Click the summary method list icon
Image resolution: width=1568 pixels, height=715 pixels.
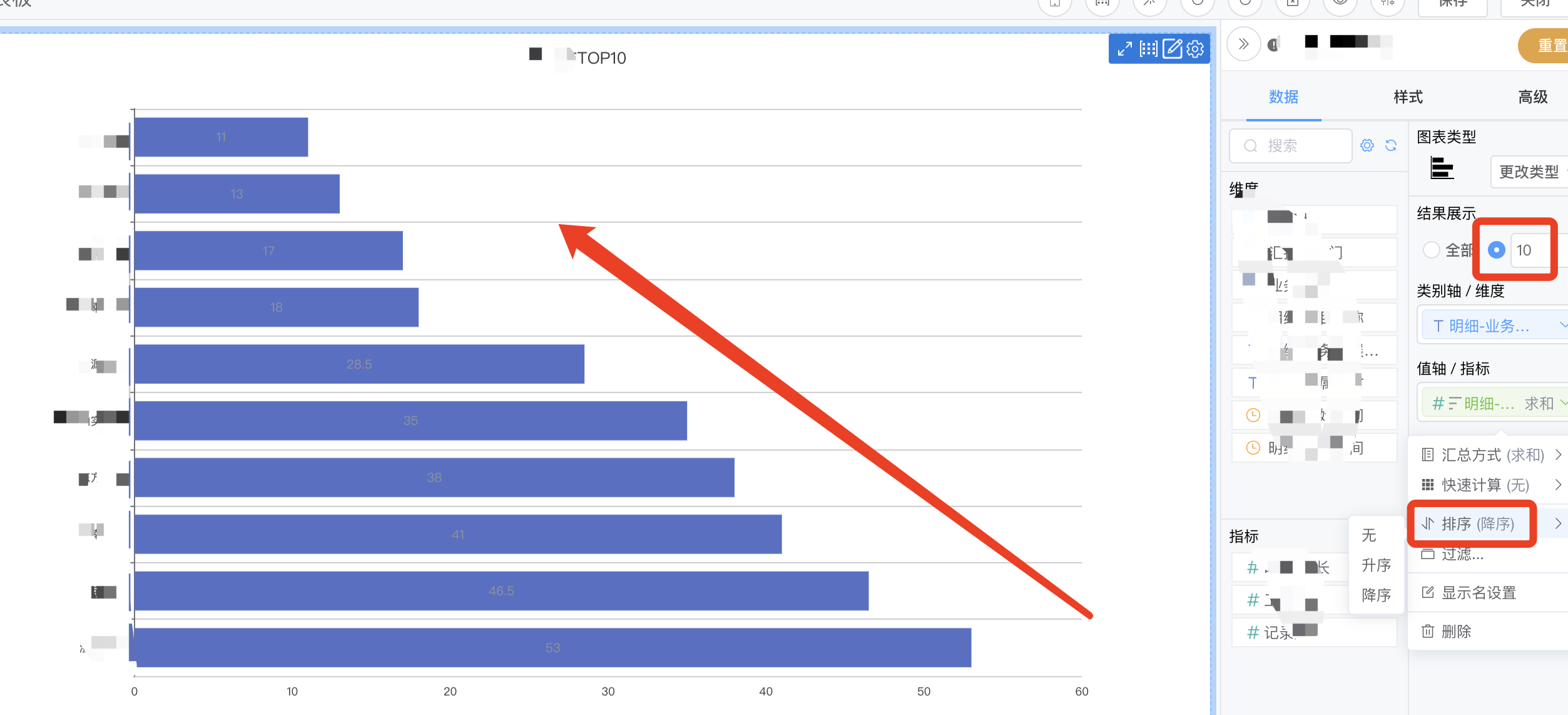(1428, 455)
